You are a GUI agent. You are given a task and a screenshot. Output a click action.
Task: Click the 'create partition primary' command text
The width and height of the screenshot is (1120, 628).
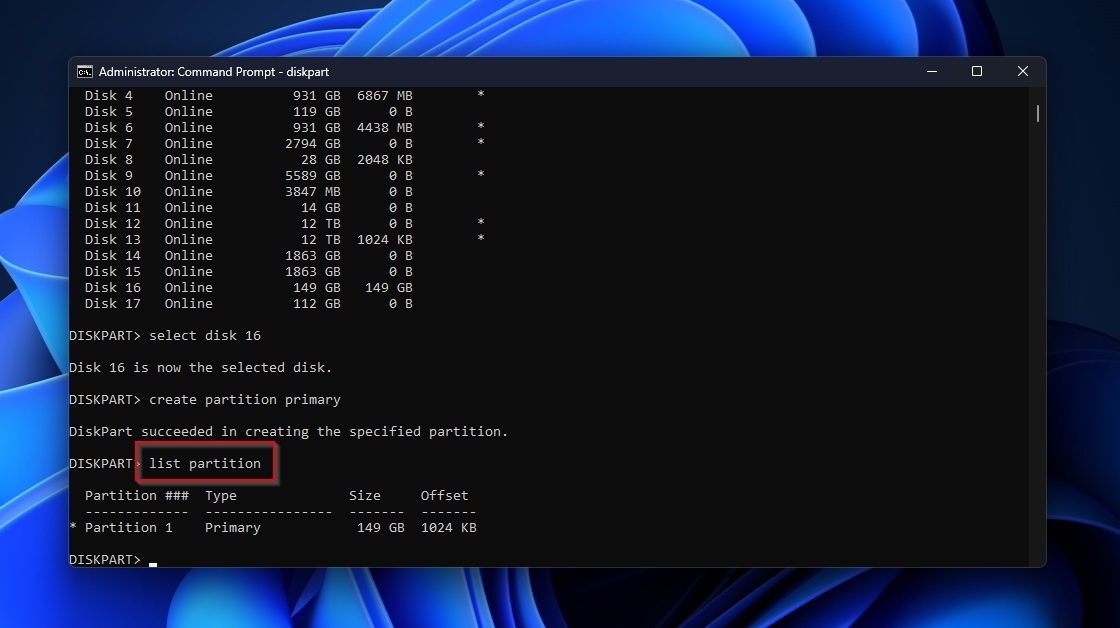[x=245, y=400]
